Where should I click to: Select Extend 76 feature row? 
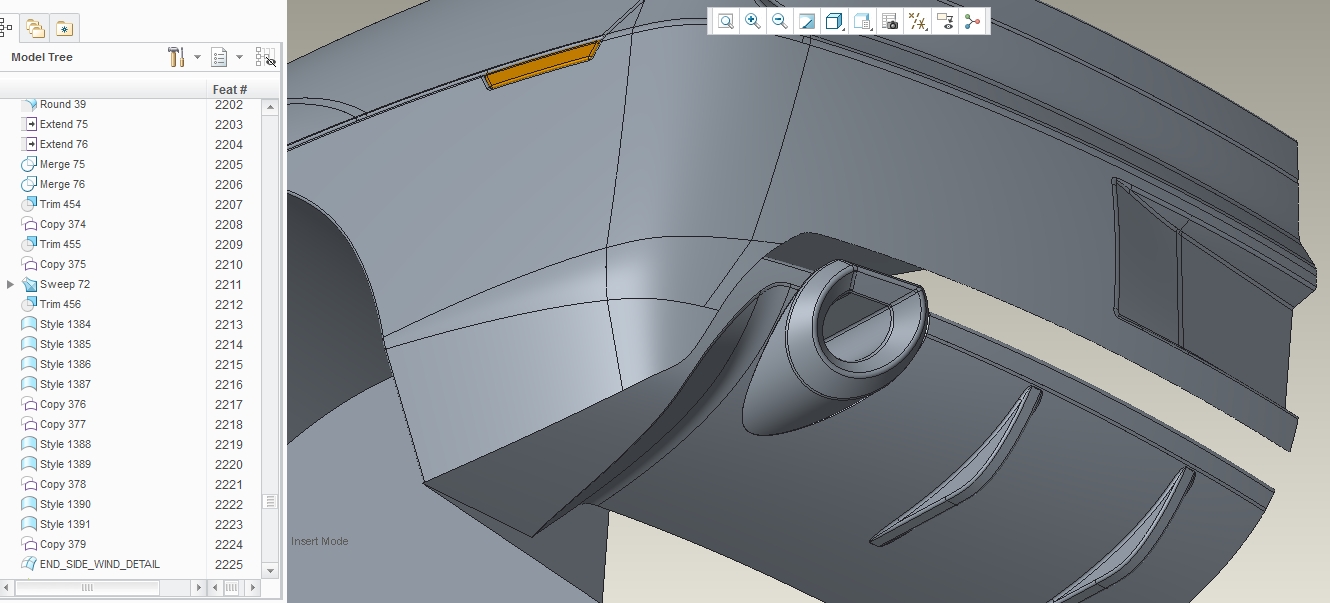pyautogui.click(x=64, y=144)
